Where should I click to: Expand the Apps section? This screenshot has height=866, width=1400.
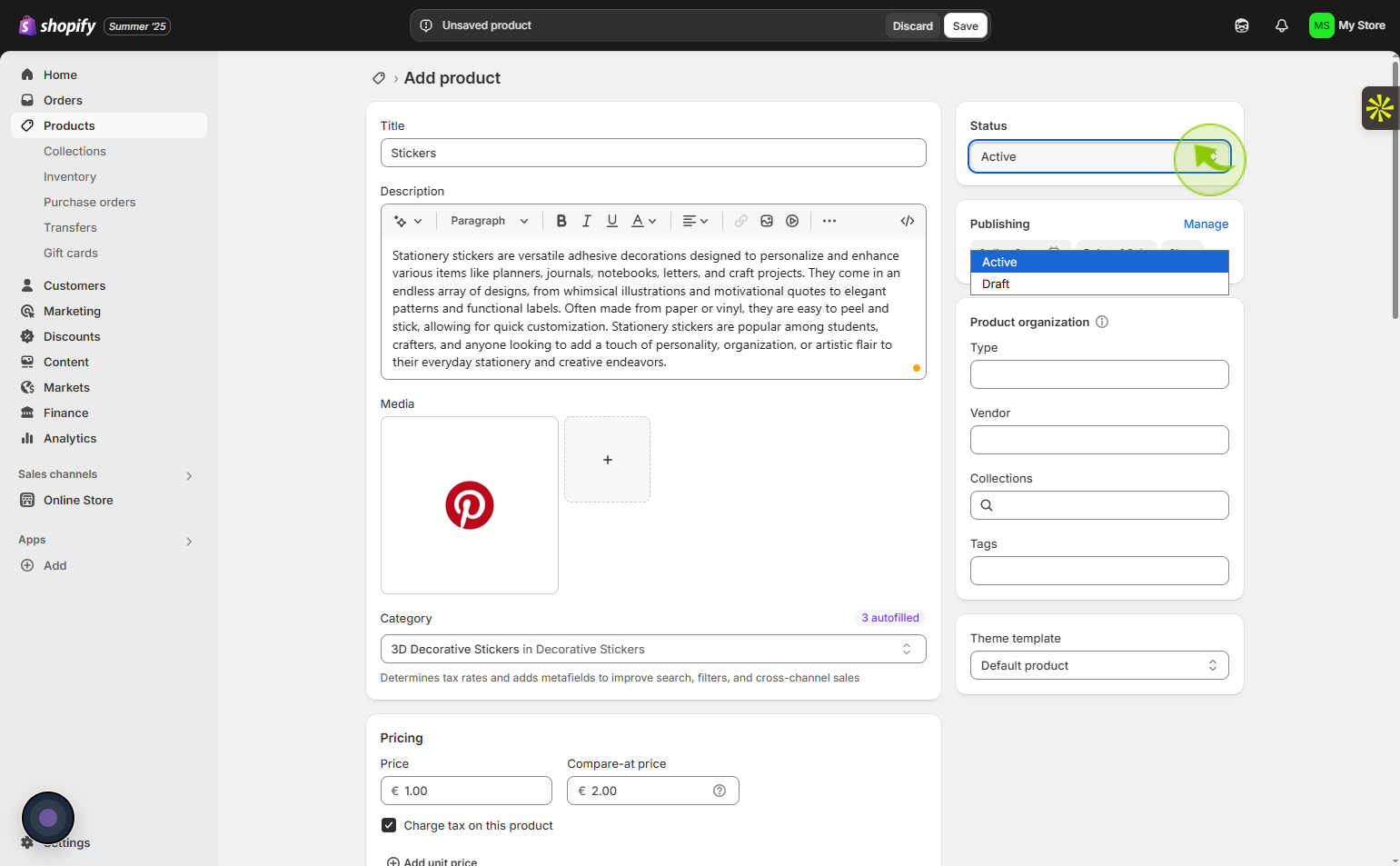[x=189, y=541]
